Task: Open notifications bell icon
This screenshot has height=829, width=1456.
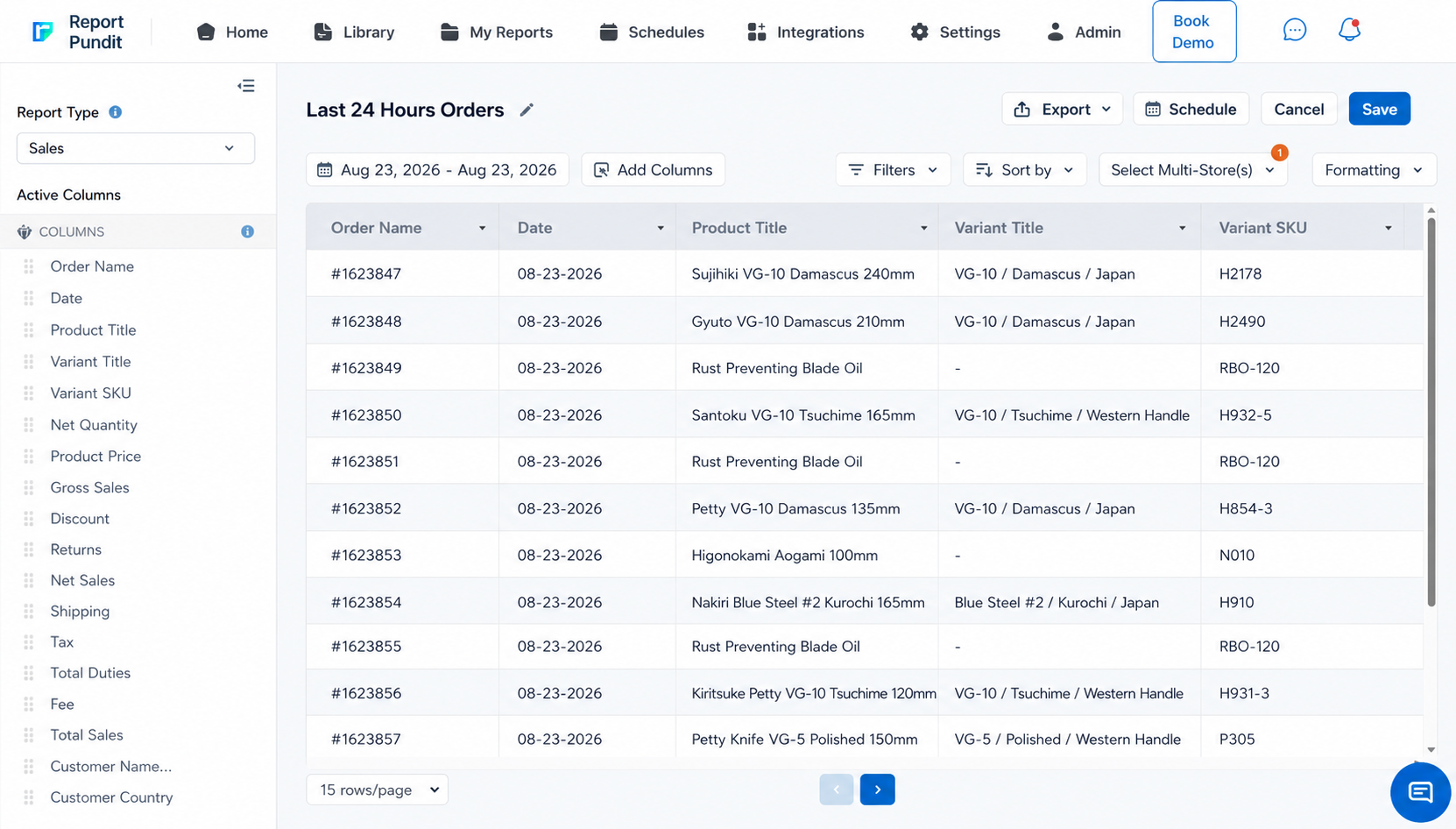Action: 1349,31
